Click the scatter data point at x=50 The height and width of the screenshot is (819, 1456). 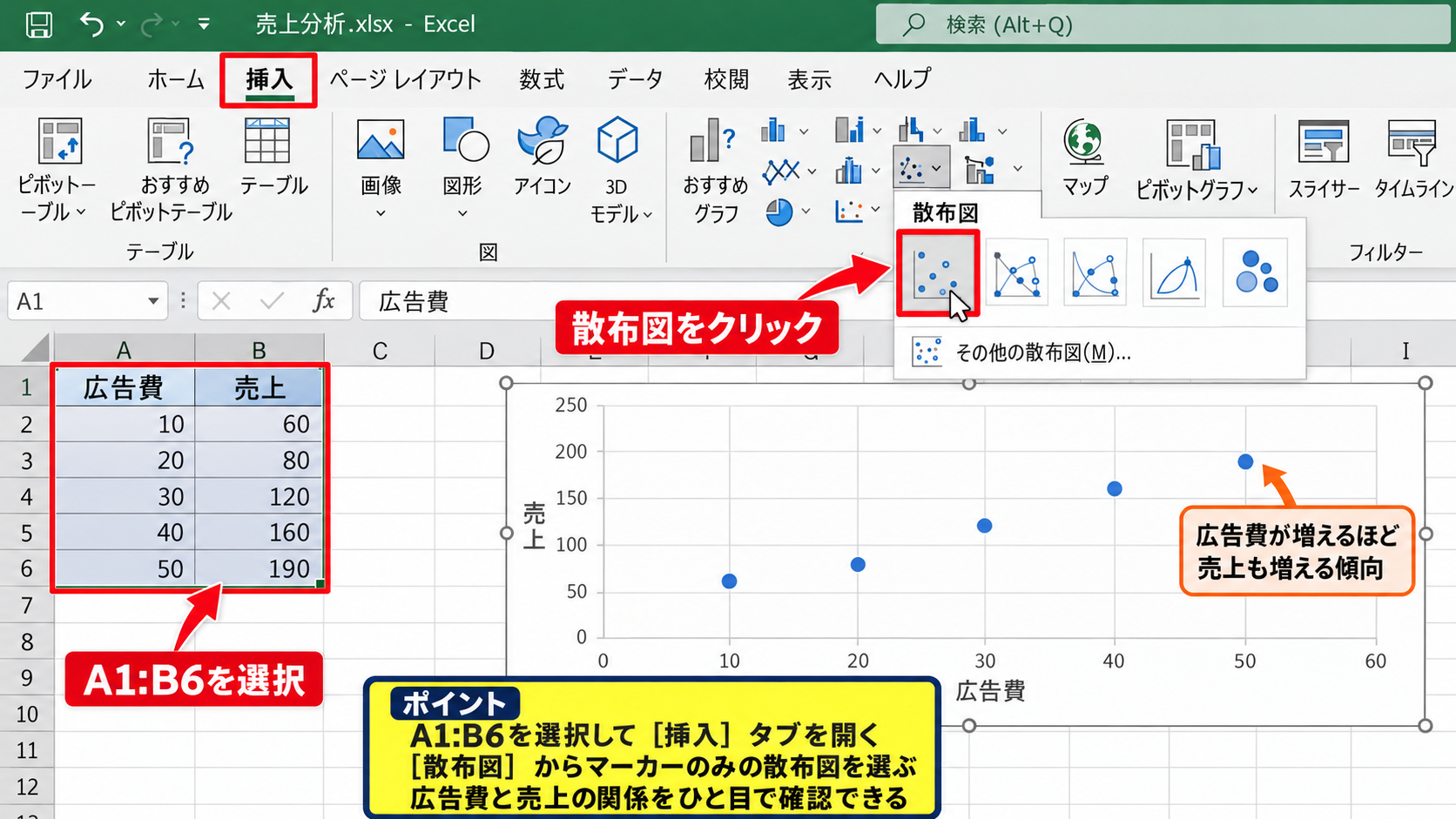[x=1245, y=461]
